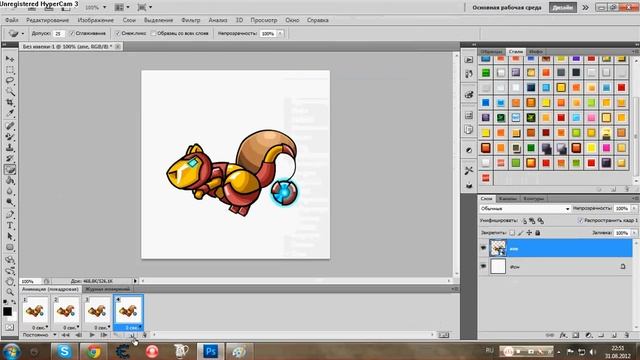
Task: Hide the Фон layer
Action: [484, 267]
